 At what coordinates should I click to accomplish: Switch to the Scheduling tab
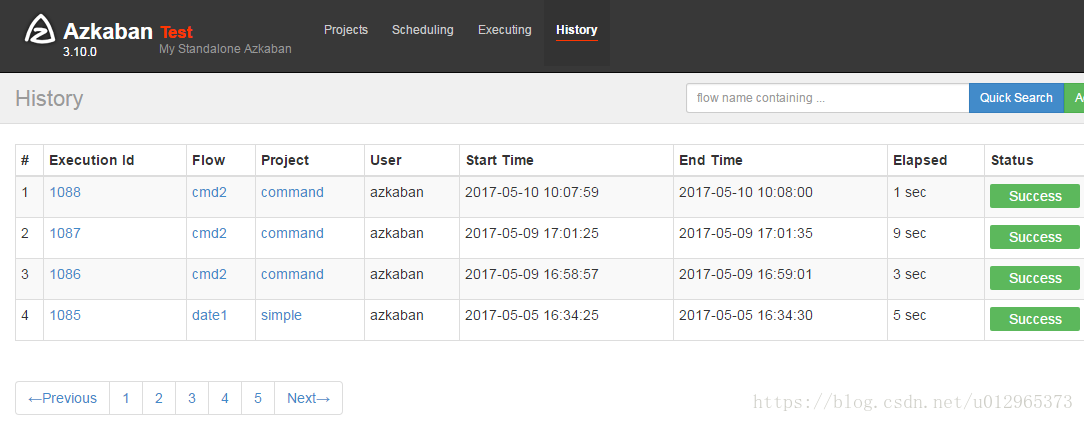[422, 30]
